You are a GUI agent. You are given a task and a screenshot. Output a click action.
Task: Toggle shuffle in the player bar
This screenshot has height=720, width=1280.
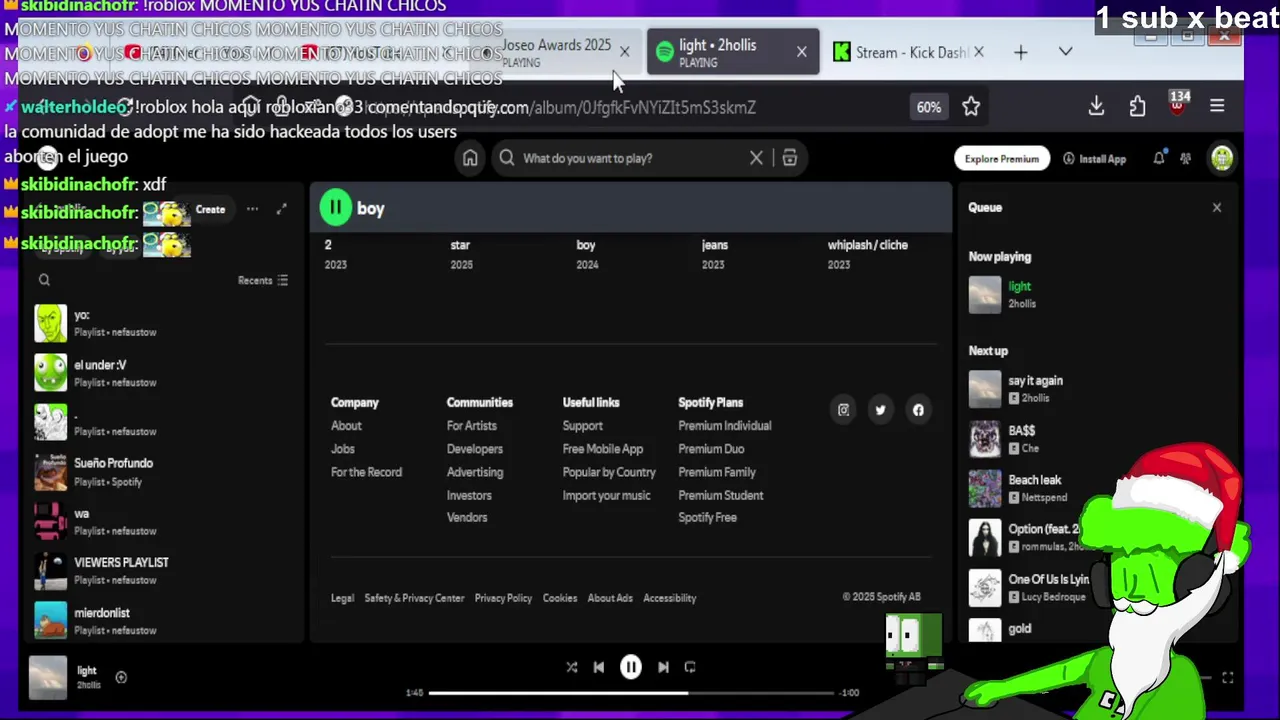click(572, 667)
